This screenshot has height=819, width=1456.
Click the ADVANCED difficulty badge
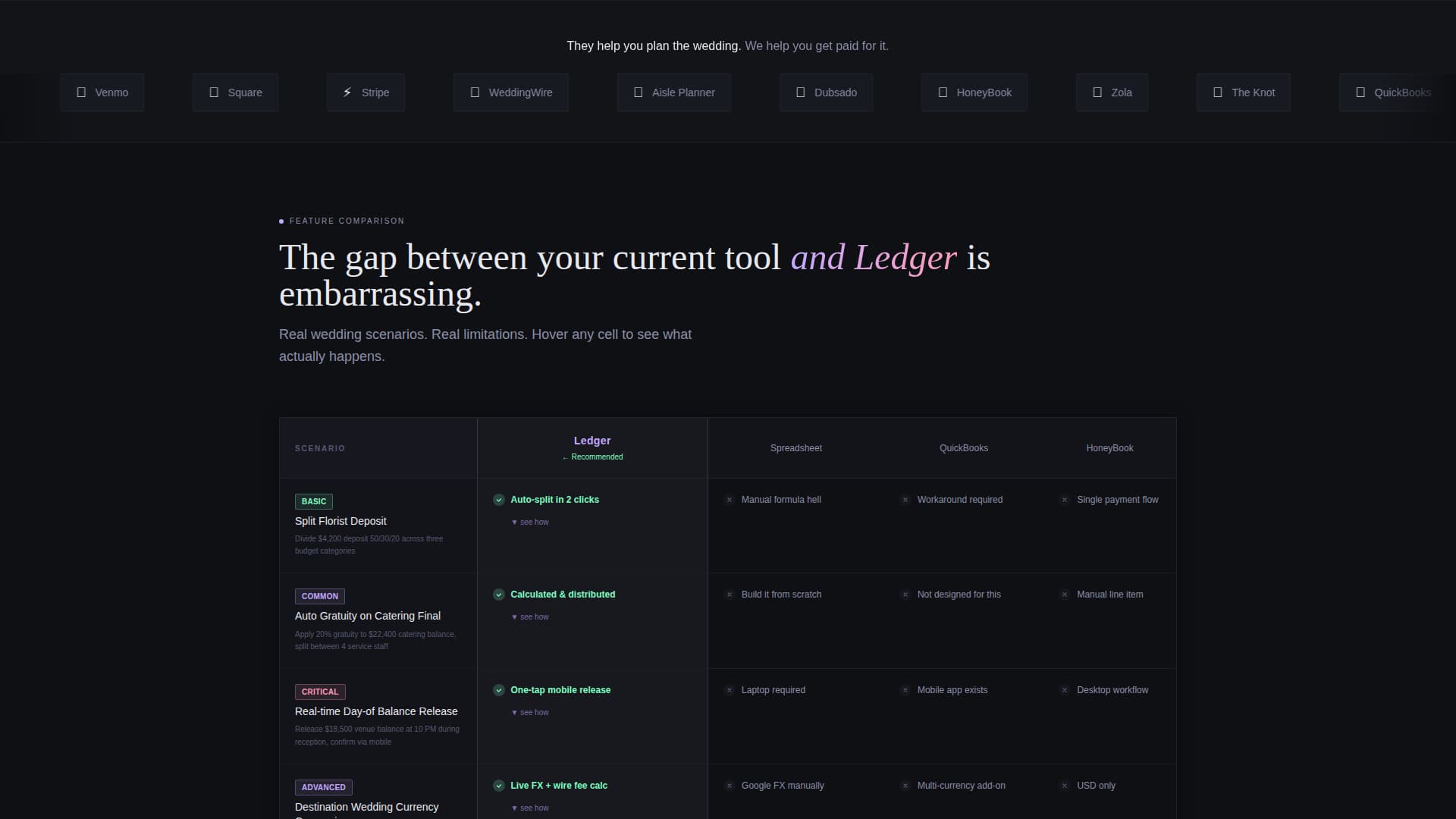324,787
